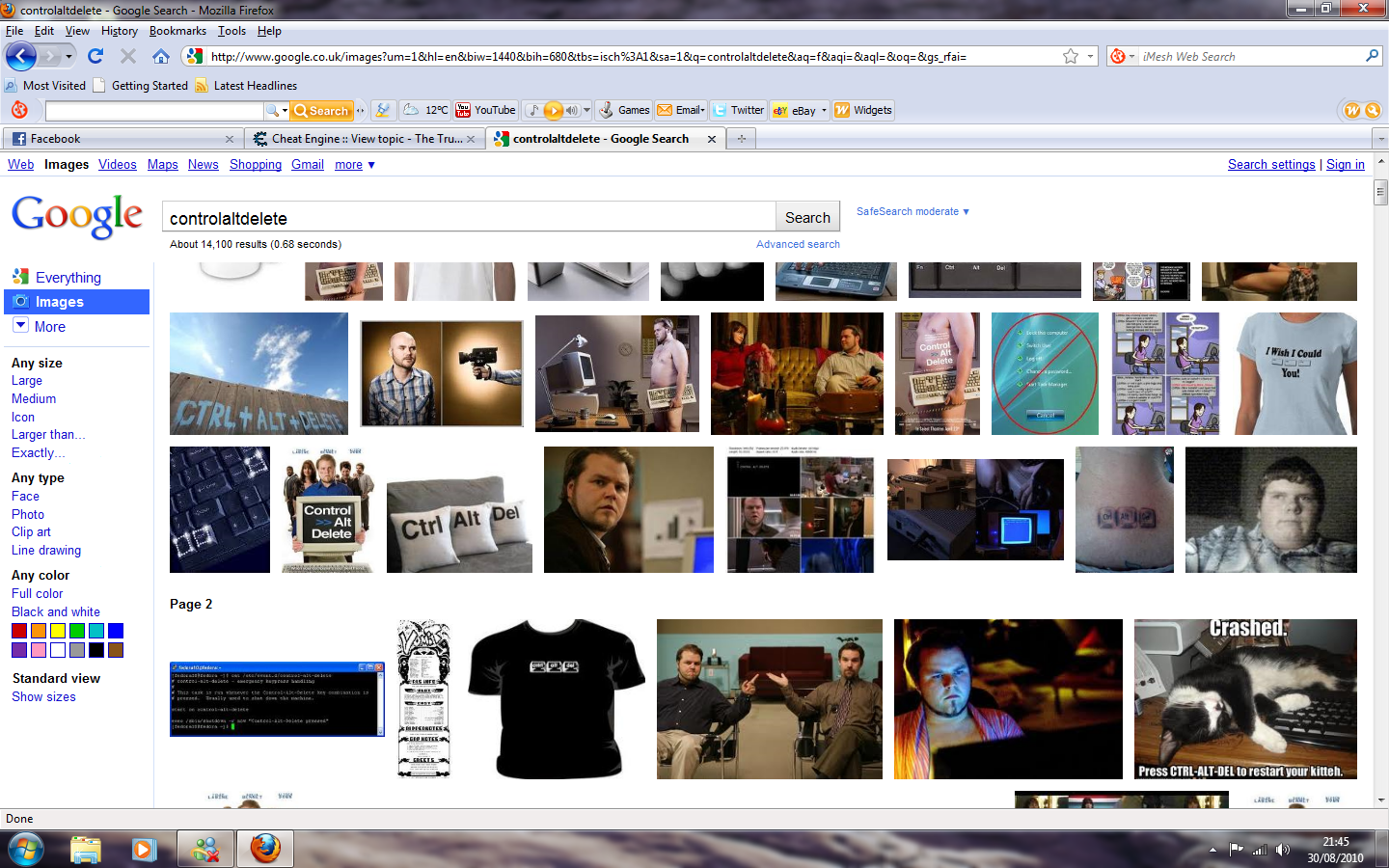
Task: Click the Google Search button
Action: click(x=807, y=218)
